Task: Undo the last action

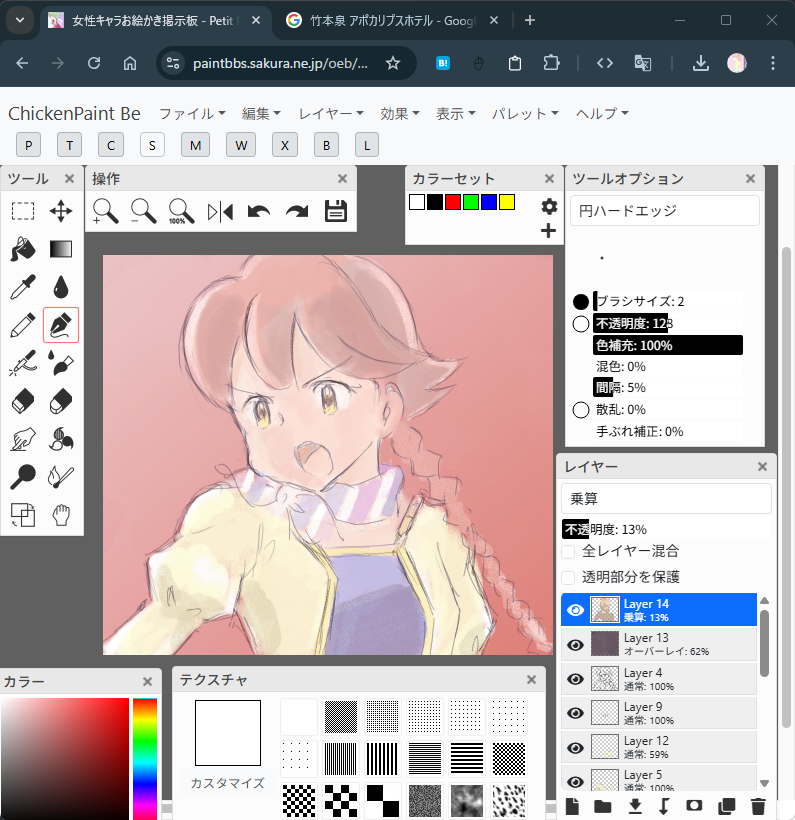Action: (259, 211)
